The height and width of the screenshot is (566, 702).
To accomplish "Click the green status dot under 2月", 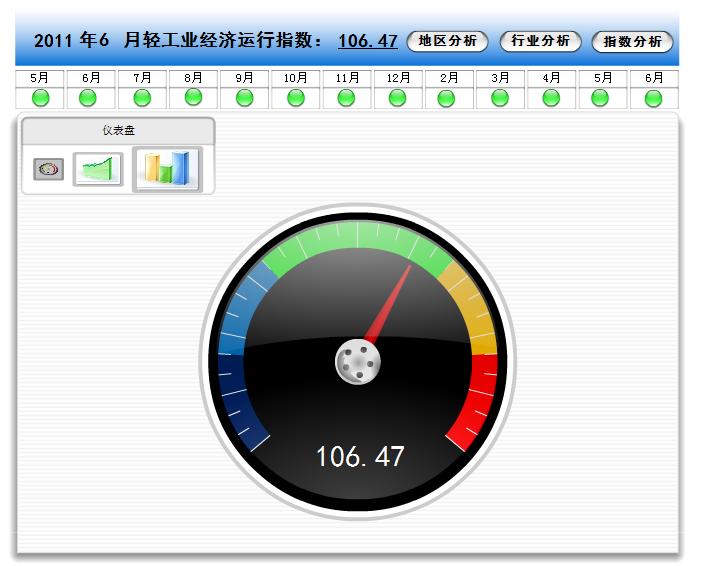I will click(x=447, y=97).
